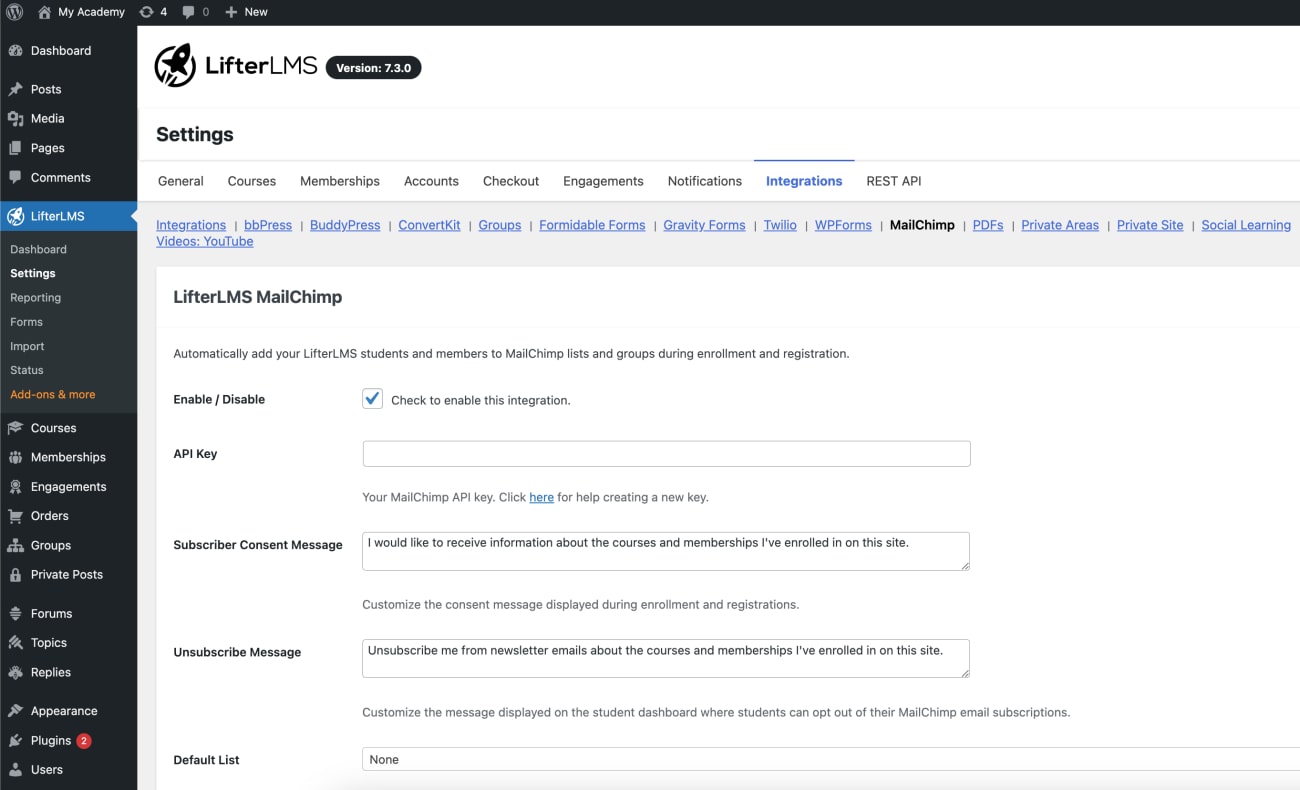Click the Dashboard gauge icon in sidebar
The height and width of the screenshot is (790, 1300).
pyautogui.click(x=15, y=51)
